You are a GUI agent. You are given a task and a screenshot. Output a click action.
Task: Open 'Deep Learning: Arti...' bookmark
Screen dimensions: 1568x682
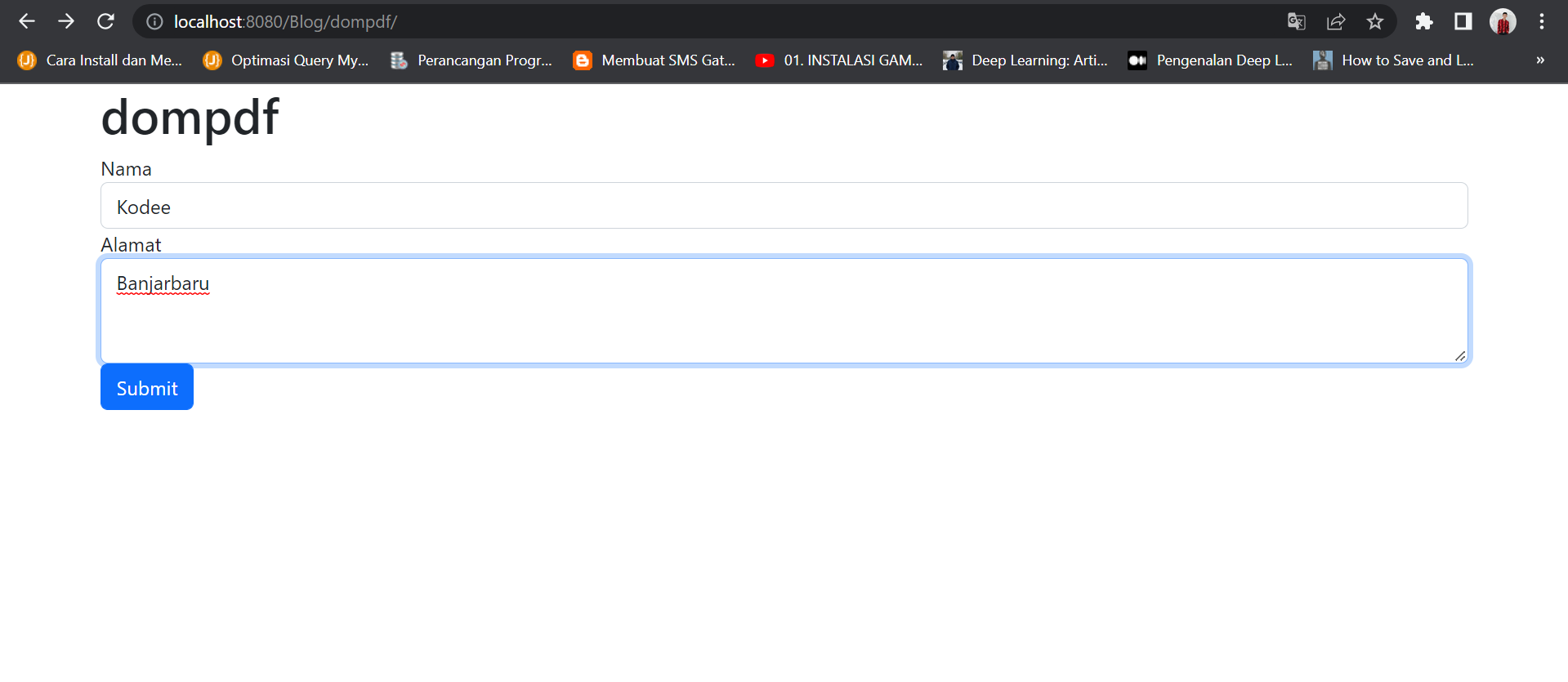pyautogui.click(x=1025, y=60)
